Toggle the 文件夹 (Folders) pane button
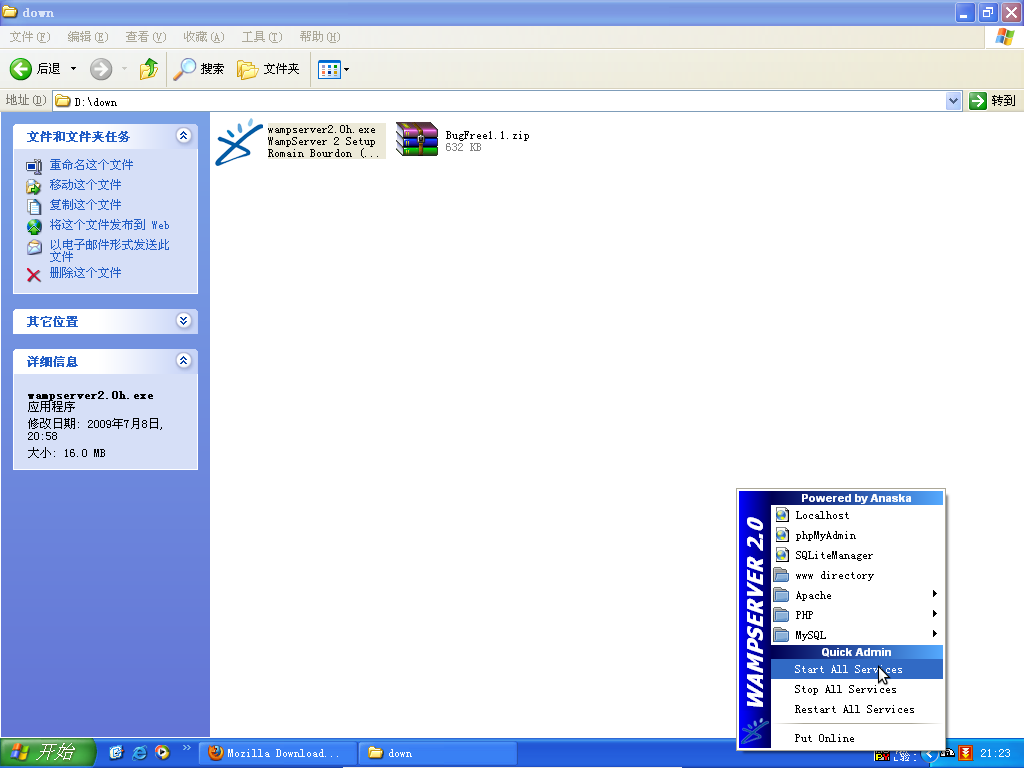 pos(268,69)
